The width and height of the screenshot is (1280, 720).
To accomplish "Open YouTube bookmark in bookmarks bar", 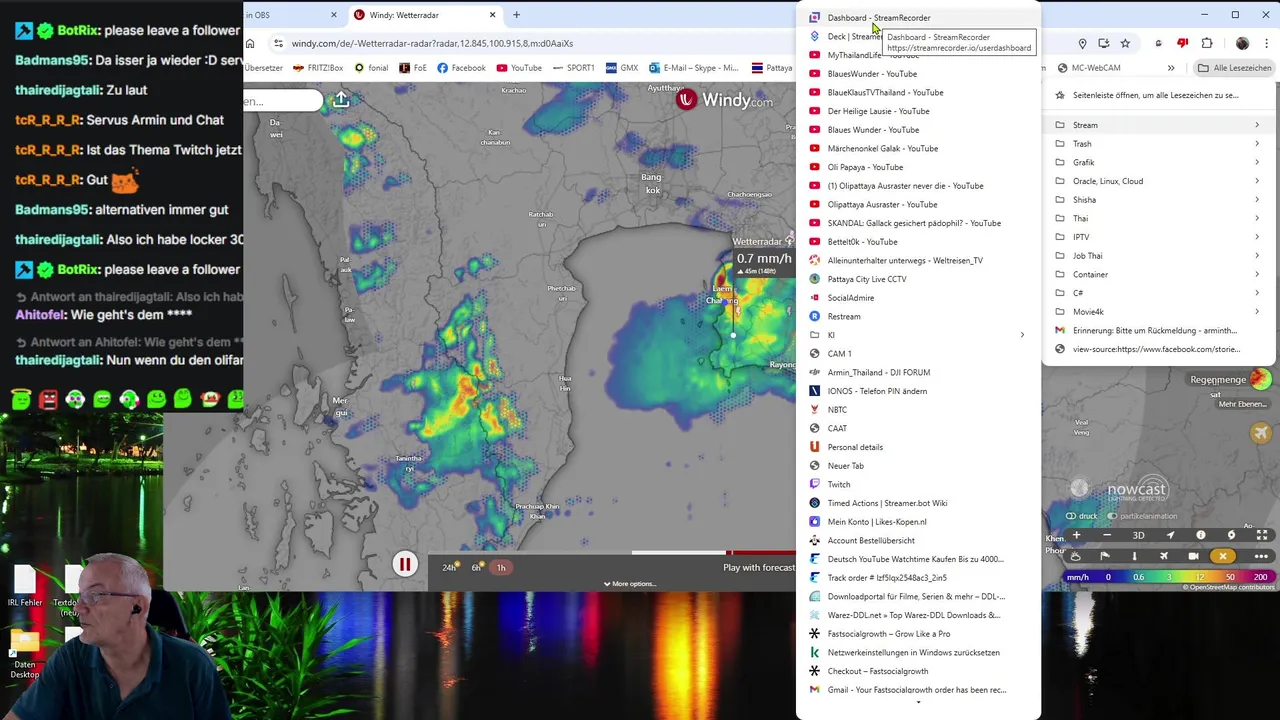I will coord(519,68).
